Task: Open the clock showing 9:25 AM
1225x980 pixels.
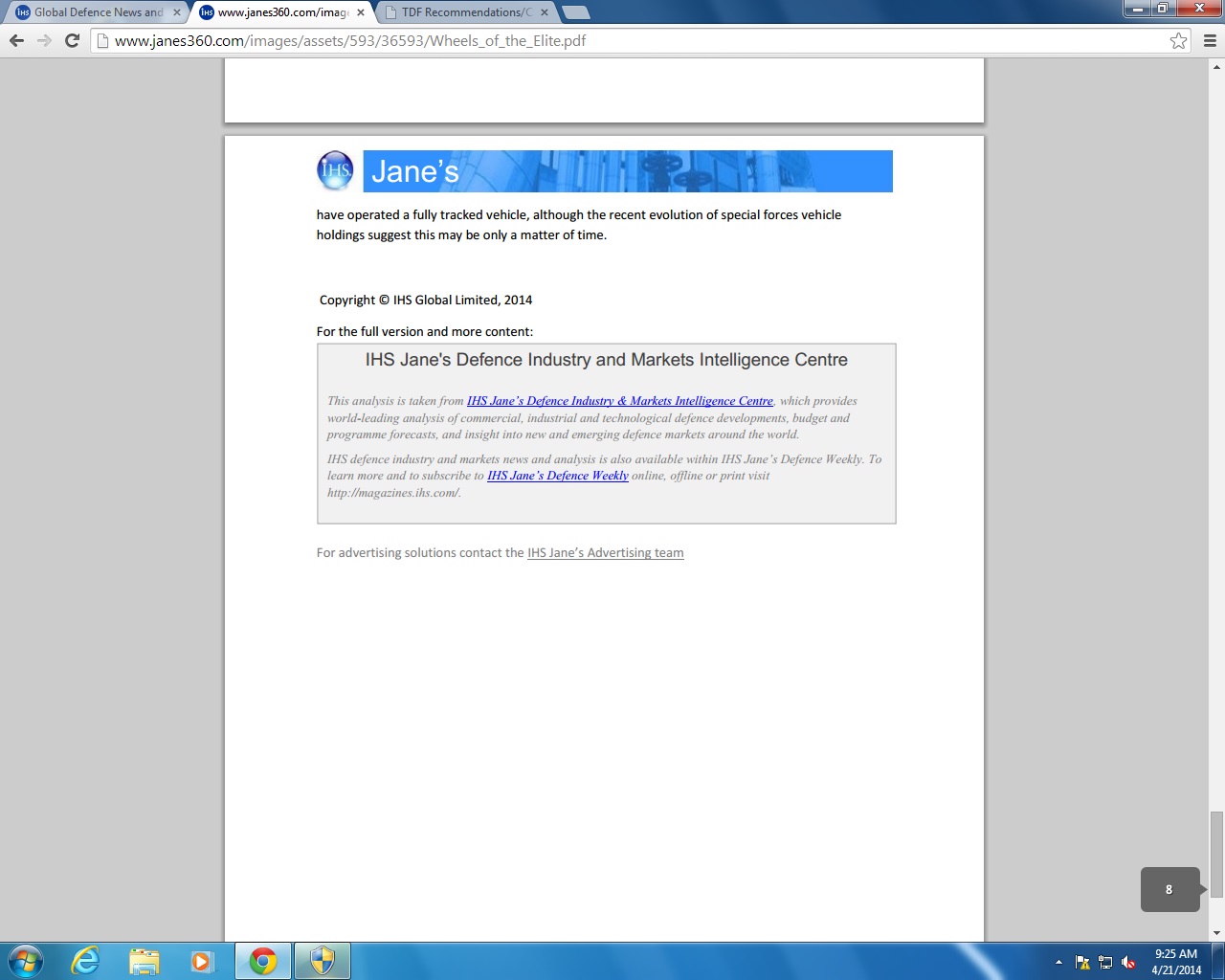Action: (1176, 962)
